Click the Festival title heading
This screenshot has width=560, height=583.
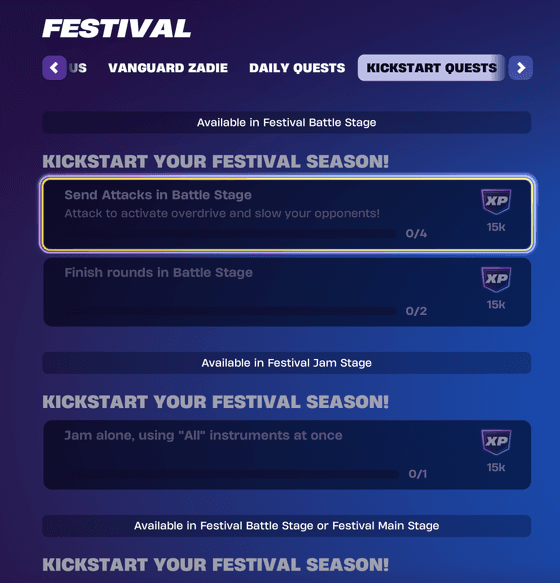[x=117, y=28]
